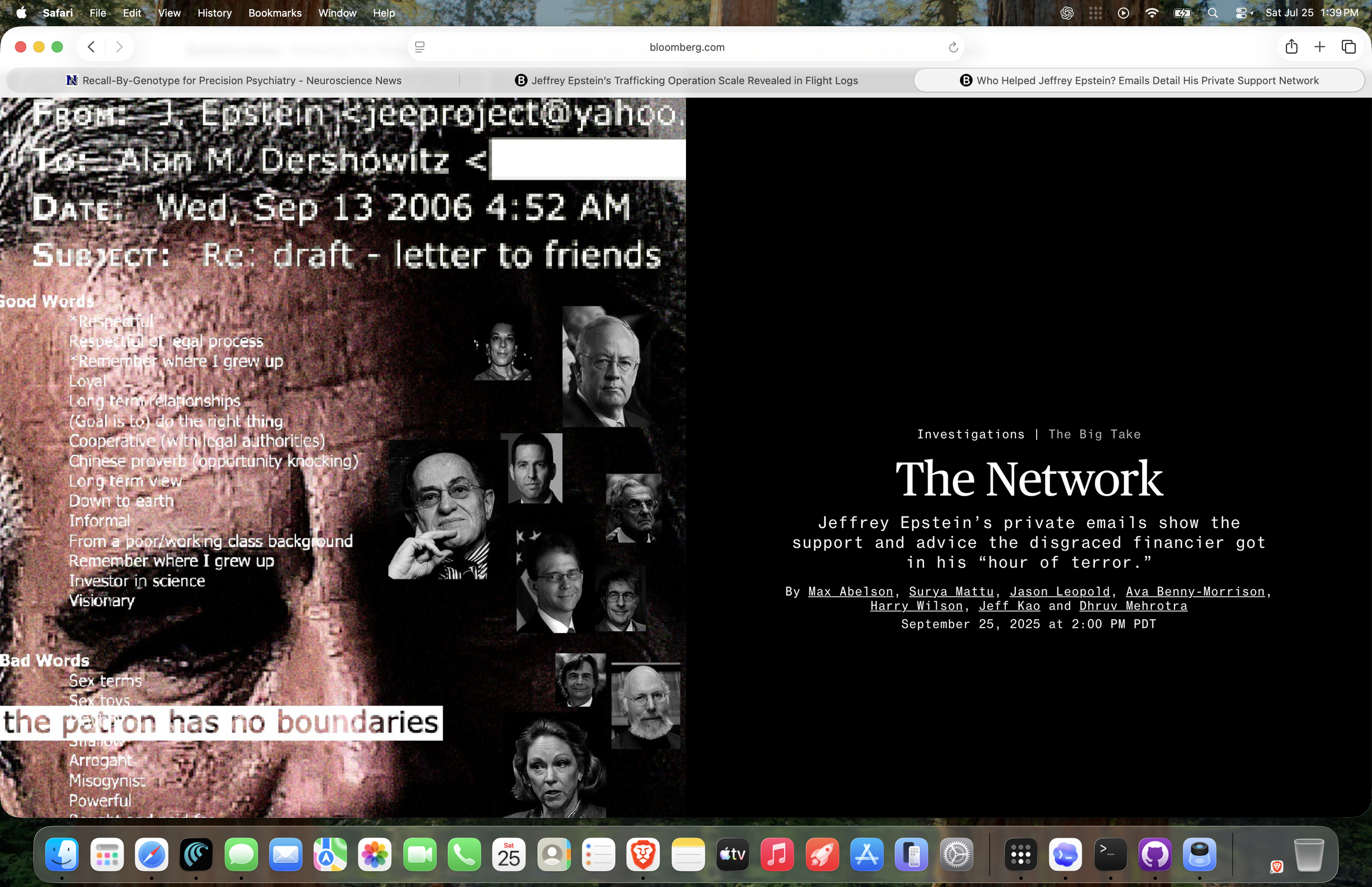
Task: Open Spotlight search in menu bar
Action: click(1212, 13)
